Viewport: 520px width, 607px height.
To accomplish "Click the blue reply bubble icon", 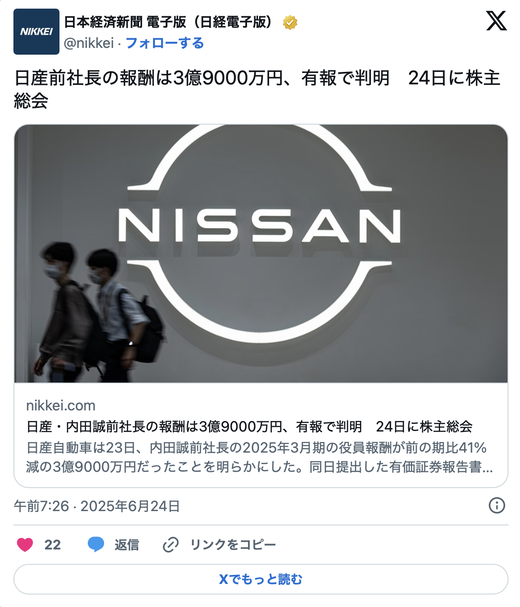I will point(96,544).
